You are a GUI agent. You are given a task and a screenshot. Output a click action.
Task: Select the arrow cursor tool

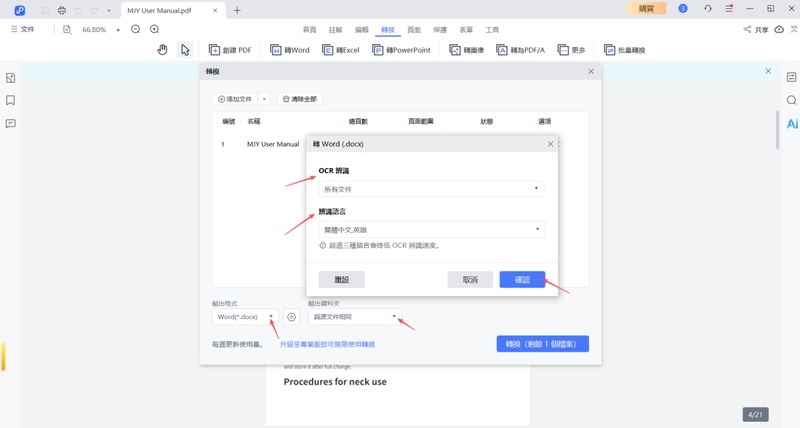point(185,50)
